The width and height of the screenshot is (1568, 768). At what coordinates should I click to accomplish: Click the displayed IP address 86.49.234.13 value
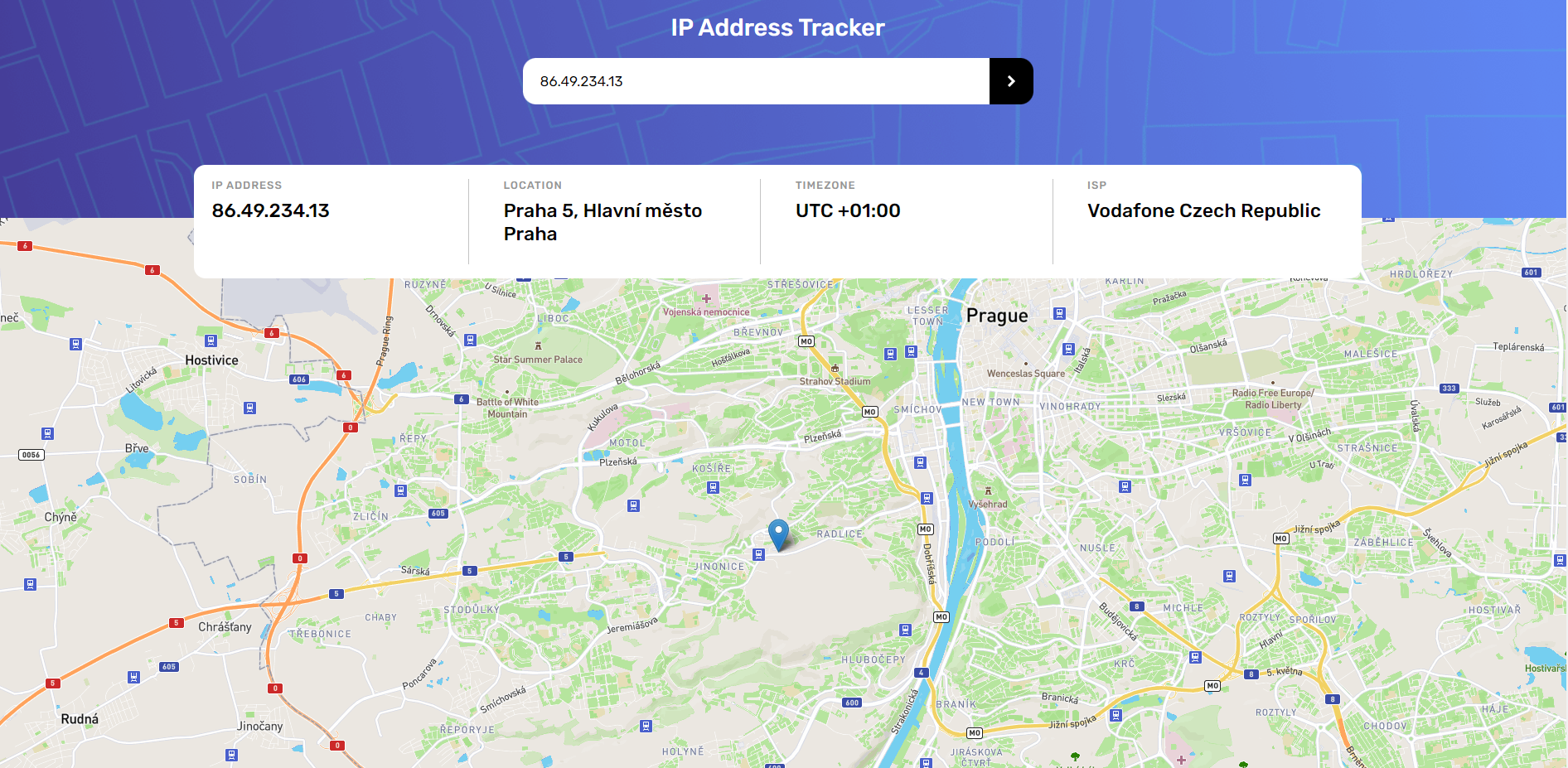pyautogui.click(x=270, y=210)
